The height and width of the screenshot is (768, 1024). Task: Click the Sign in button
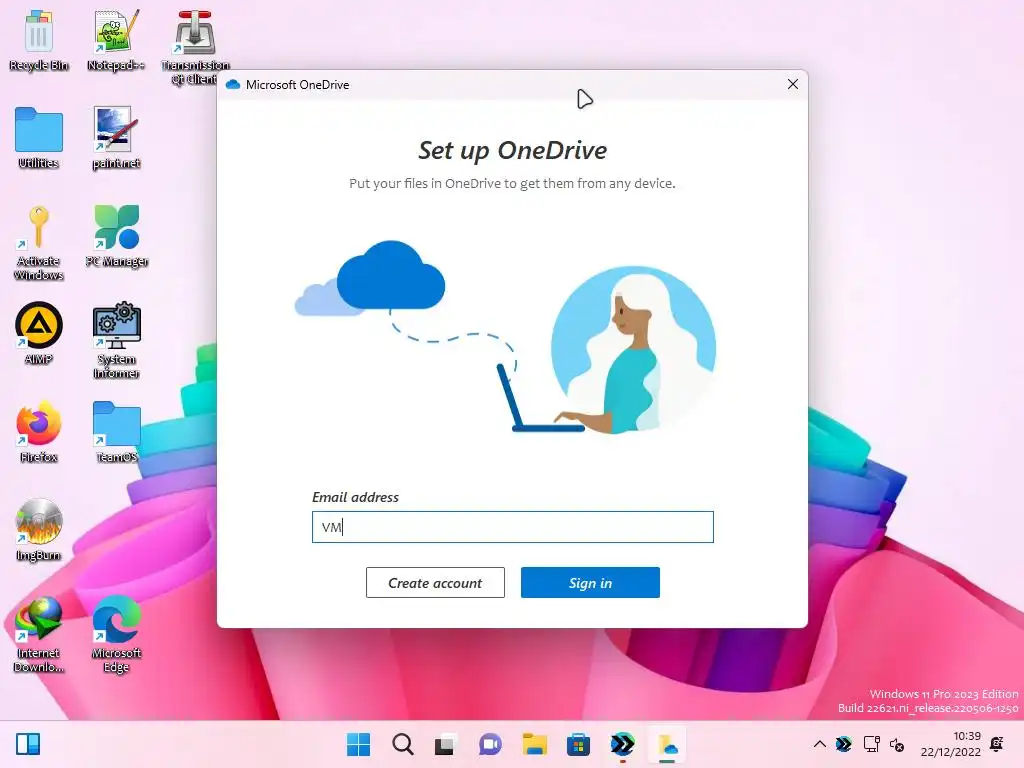[x=590, y=583]
